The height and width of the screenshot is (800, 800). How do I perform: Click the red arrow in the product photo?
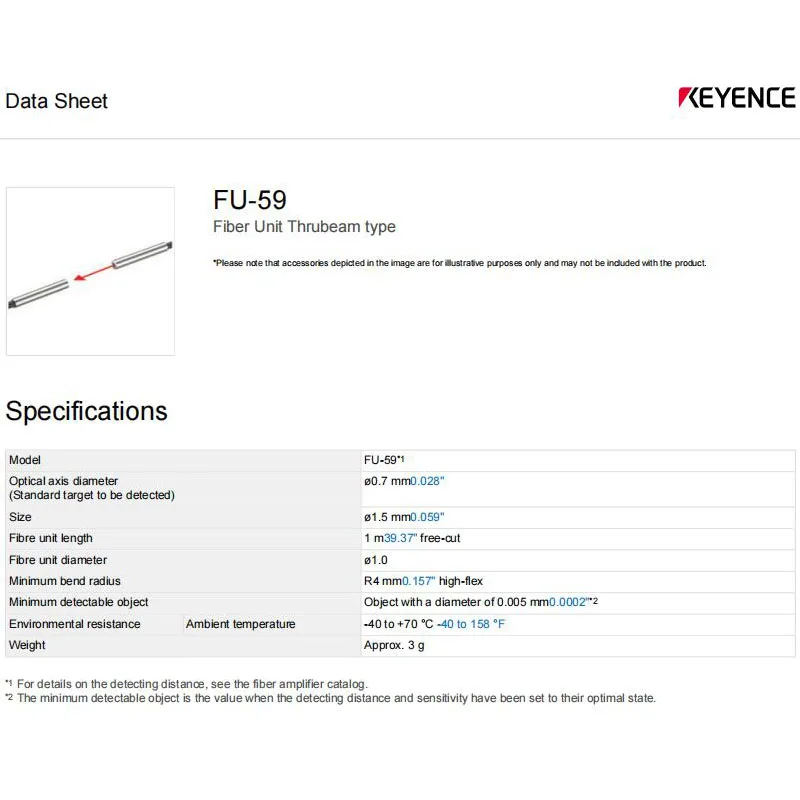tap(91, 272)
